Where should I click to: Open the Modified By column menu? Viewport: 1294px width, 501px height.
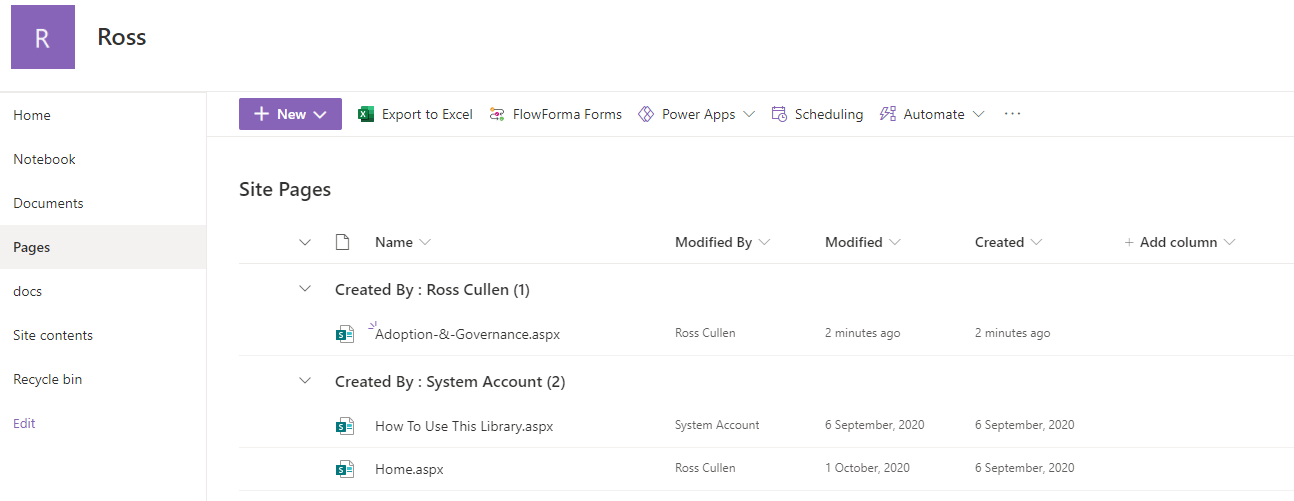[765, 242]
